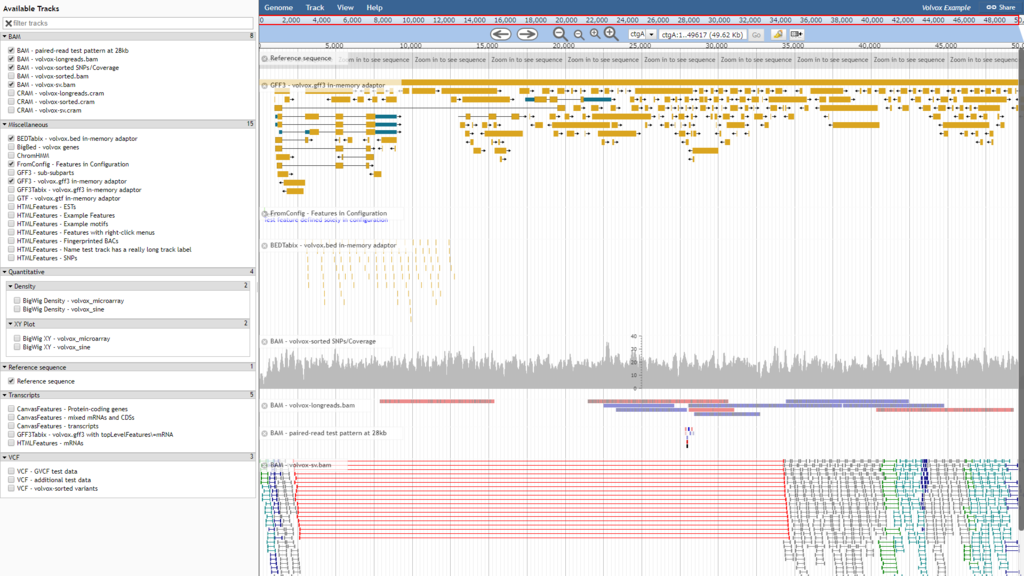Enable BigBed volvox genes track
The width and height of the screenshot is (1024, 576).
[x=11, y=147]
